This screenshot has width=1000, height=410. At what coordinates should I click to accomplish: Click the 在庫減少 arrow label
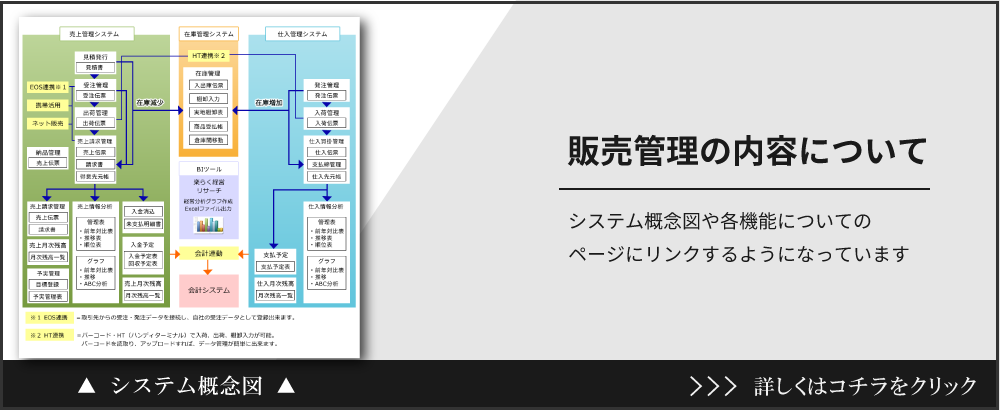[148, 102]
